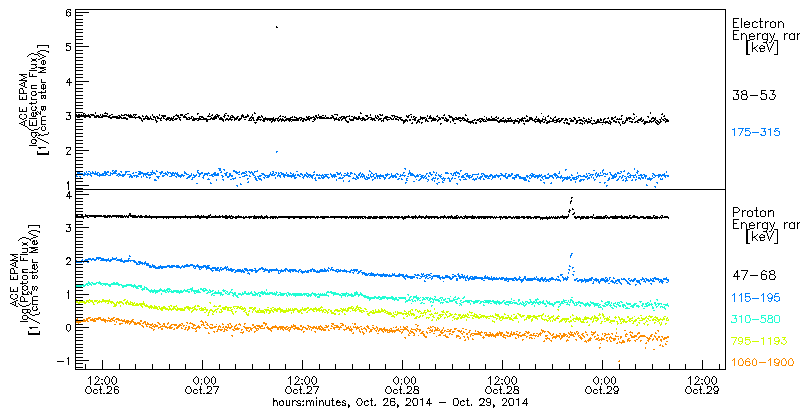Screen dimensions: 800x410
Task: Click the x-axis title with the date range
Action: (x=400, y=402)
